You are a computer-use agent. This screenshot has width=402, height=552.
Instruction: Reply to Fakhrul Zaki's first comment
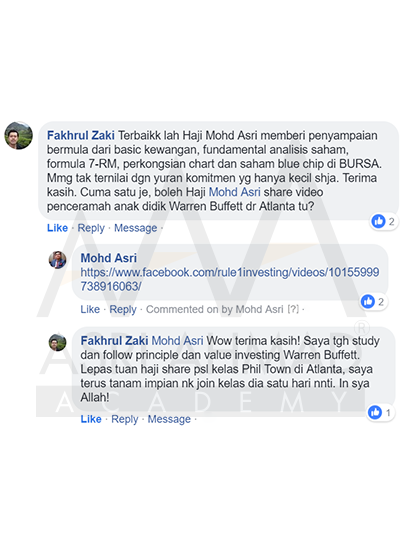(91, 228)
